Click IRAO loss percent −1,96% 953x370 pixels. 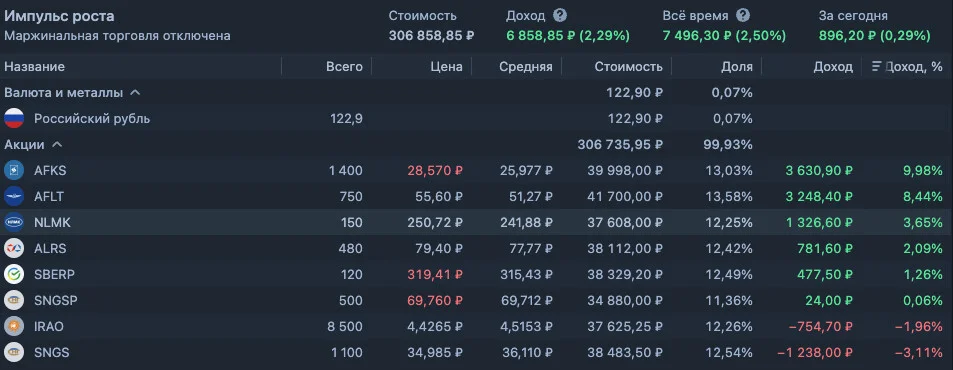(x=918, y=327)
